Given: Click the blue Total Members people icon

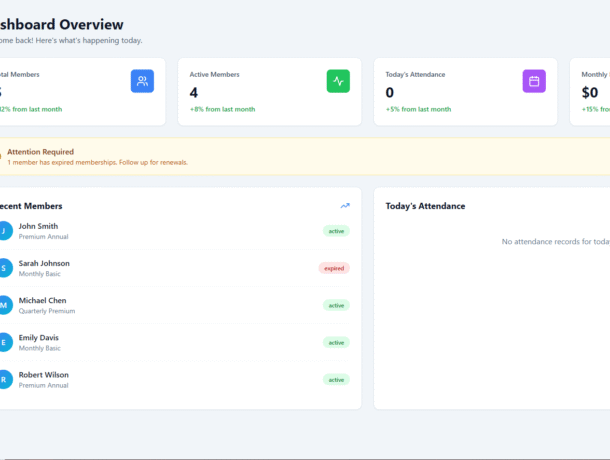Looking at the screenshot, I should click(x=142, y=81).
